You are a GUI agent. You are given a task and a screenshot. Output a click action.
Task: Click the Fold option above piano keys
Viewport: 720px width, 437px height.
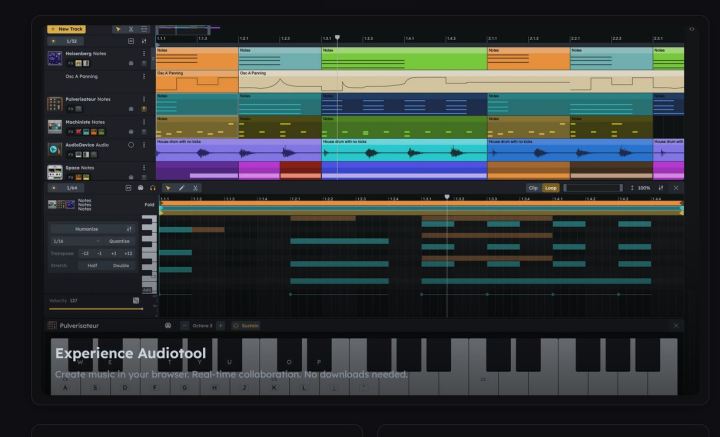[x=149, y=205]
